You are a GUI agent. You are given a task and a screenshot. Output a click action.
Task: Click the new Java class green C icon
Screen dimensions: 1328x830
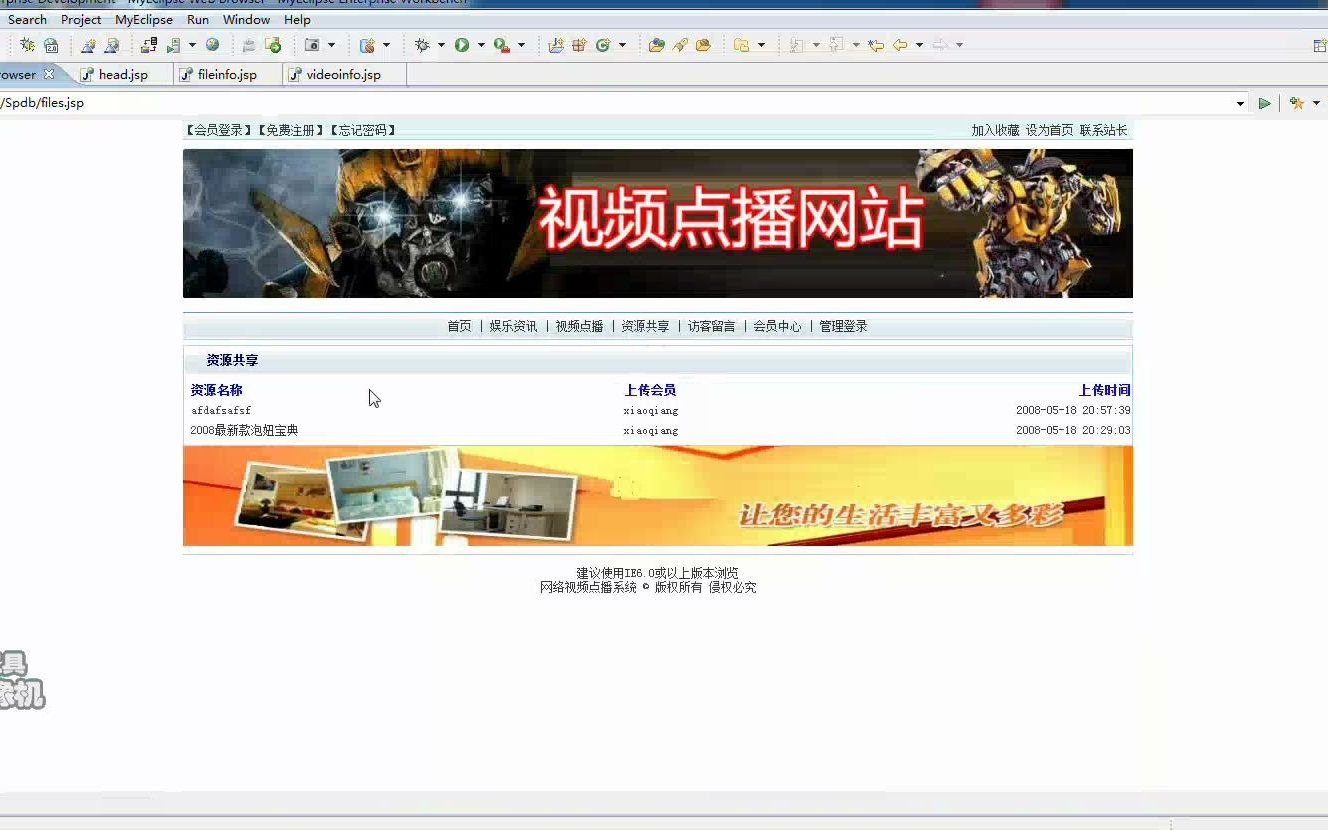[x=603, y=45]
